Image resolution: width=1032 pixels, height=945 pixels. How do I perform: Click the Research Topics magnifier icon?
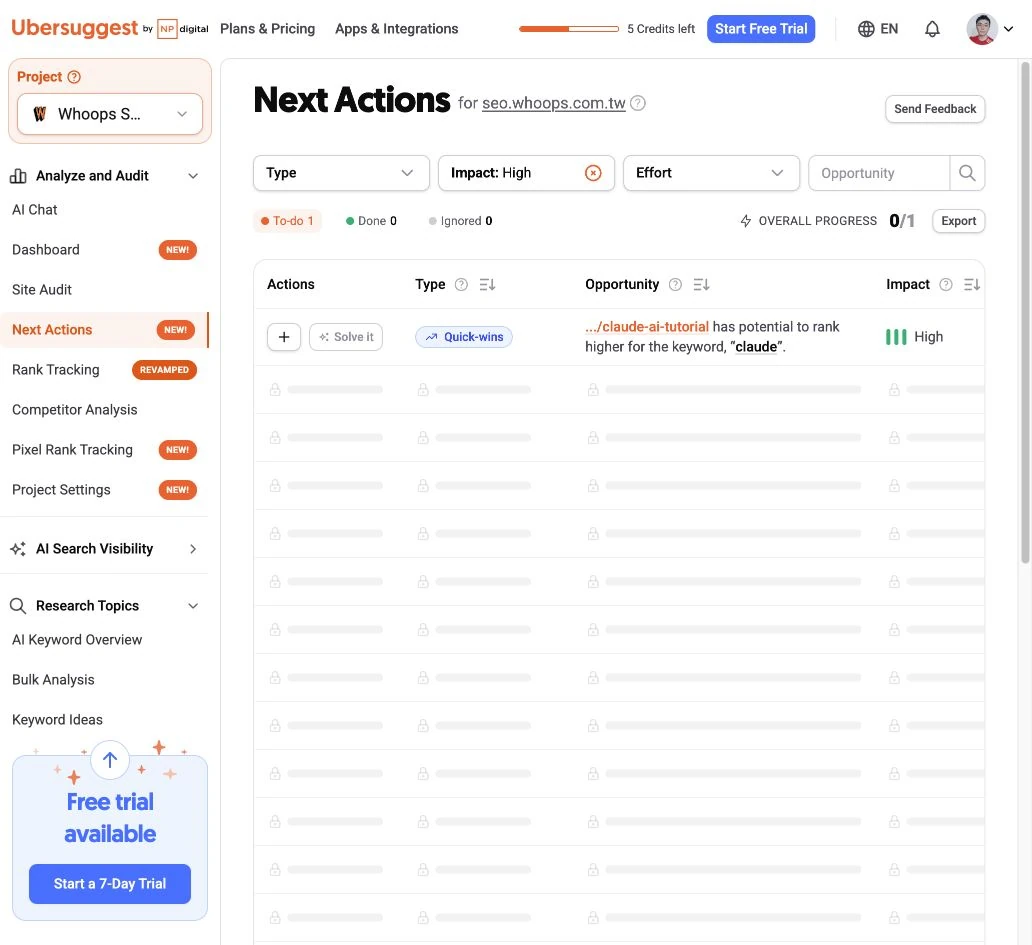pos(18,606)
